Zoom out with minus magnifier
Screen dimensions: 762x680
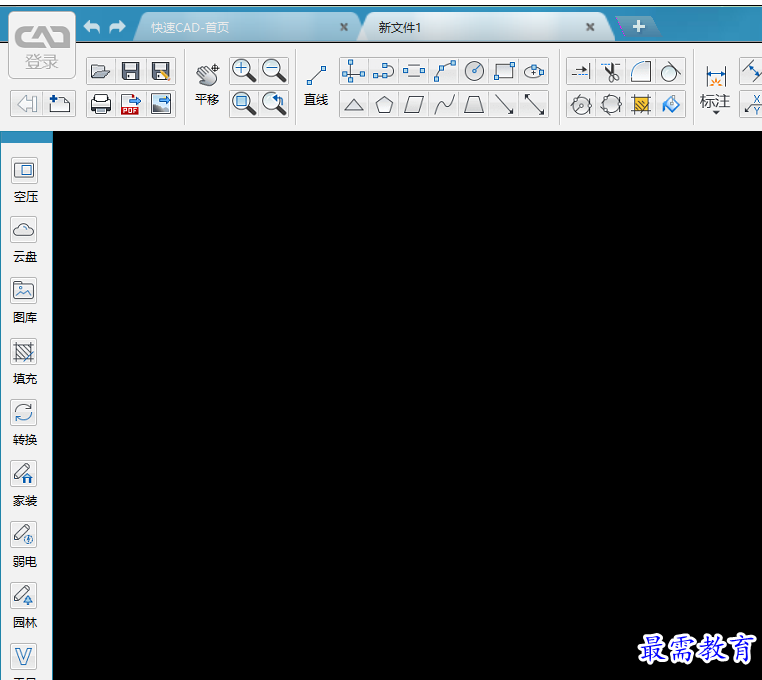[x=274, y=71]
